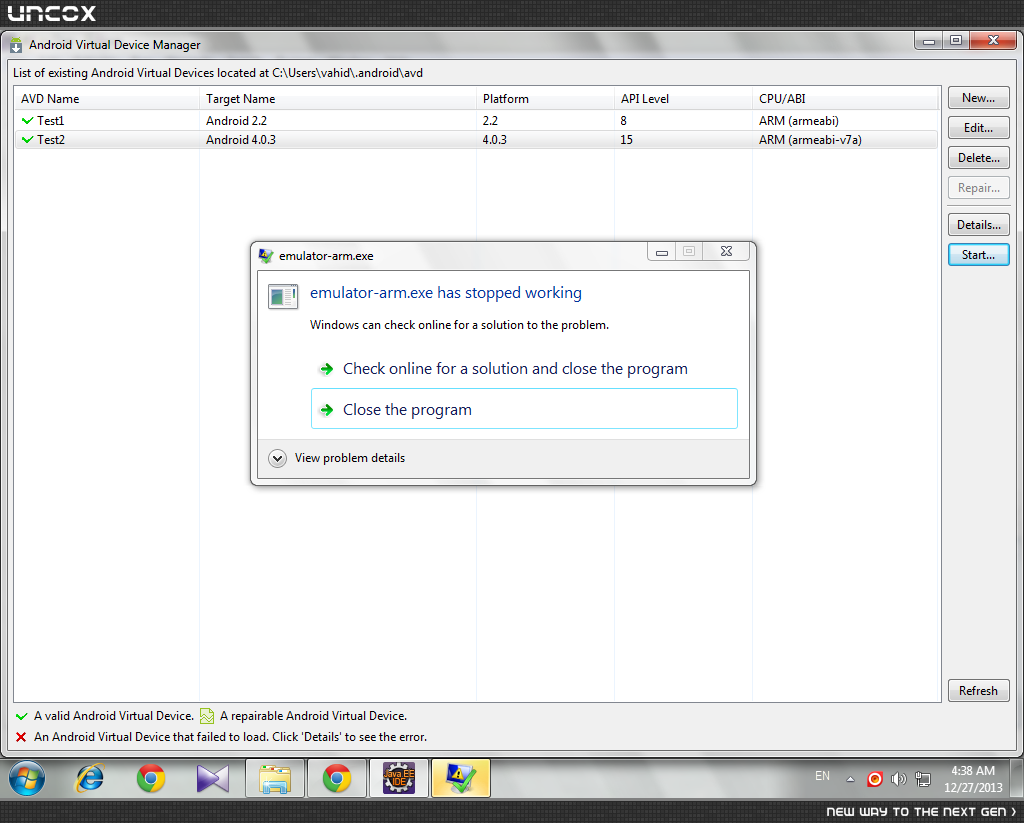The width and height of the screenshot is (1024, 823).
Task: Select the Test1 AVD row
Action: click(476, 121)
